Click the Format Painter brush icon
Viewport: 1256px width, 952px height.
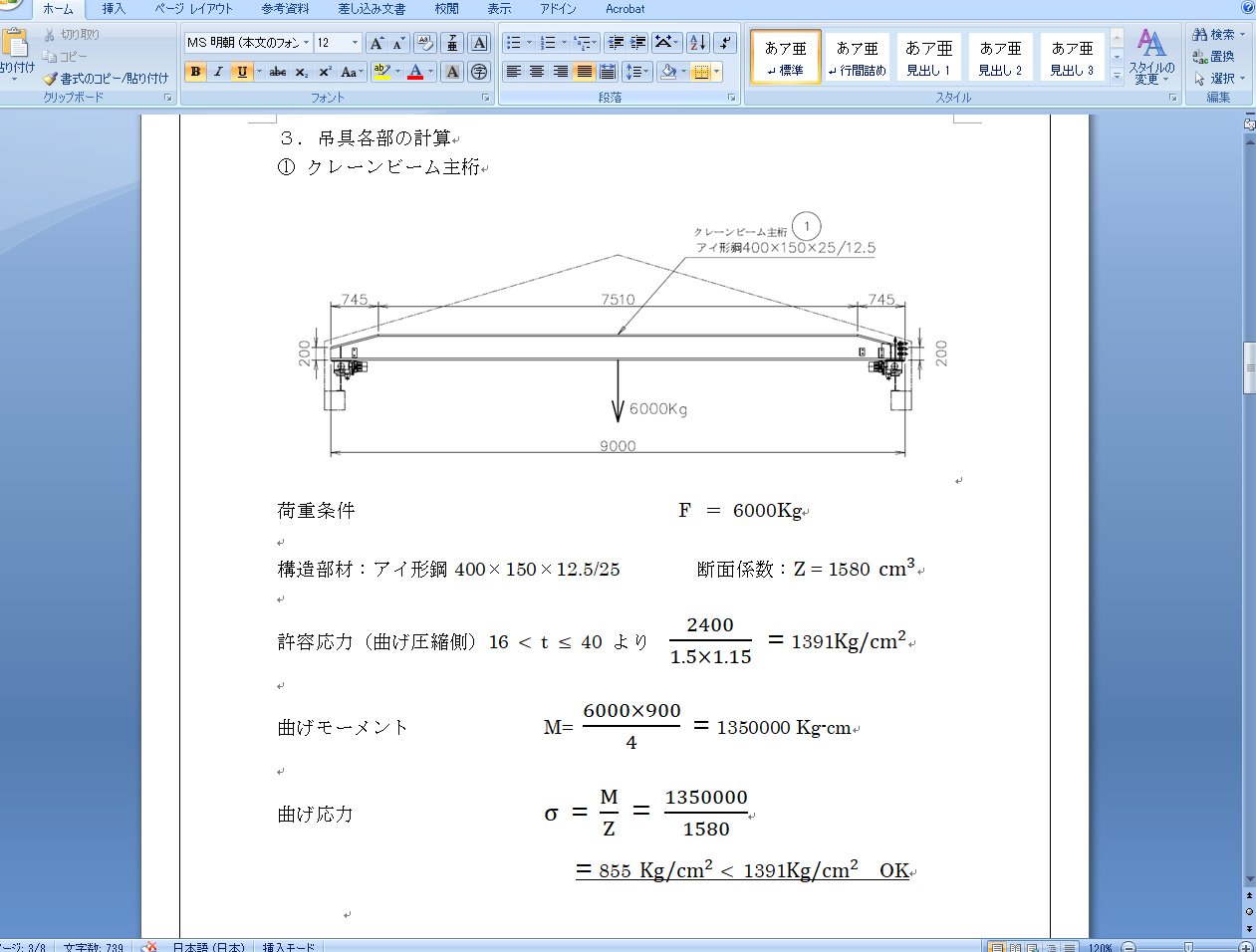[x=50, y=79]
